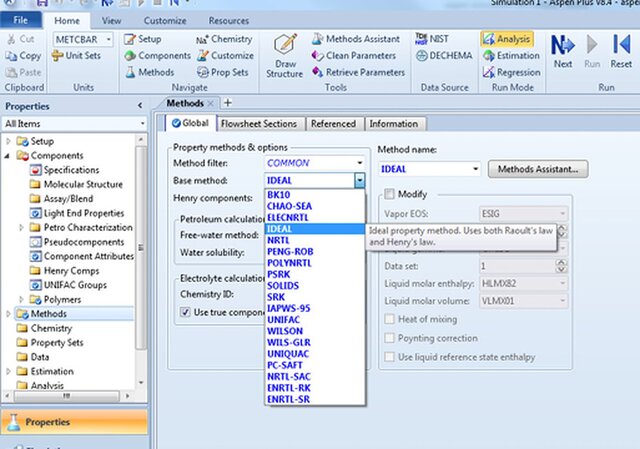This screenshot has height=449, width=640.
Task: Select Henry Comps tree item
Action: [x=71, y=271]
